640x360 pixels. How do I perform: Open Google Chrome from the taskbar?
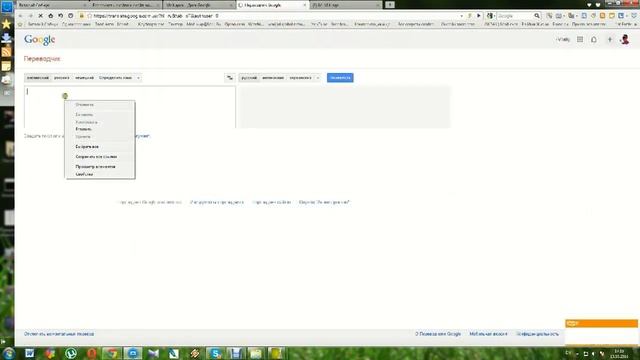click(112, 353)
